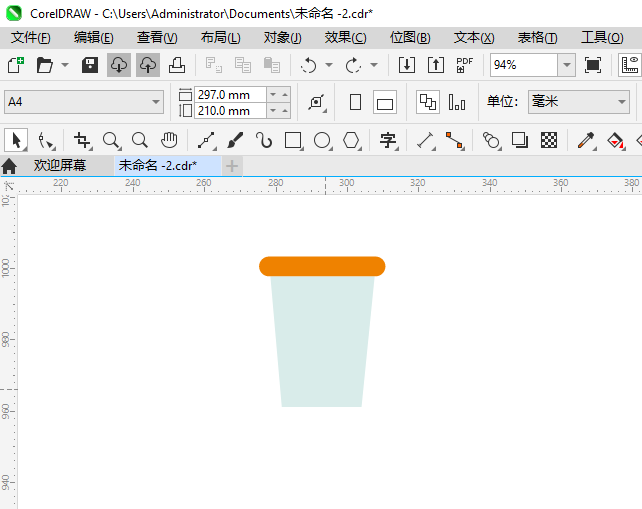Screen dimensions: 642x509
Task: Undo the last action
Action: tap(308, 65)
